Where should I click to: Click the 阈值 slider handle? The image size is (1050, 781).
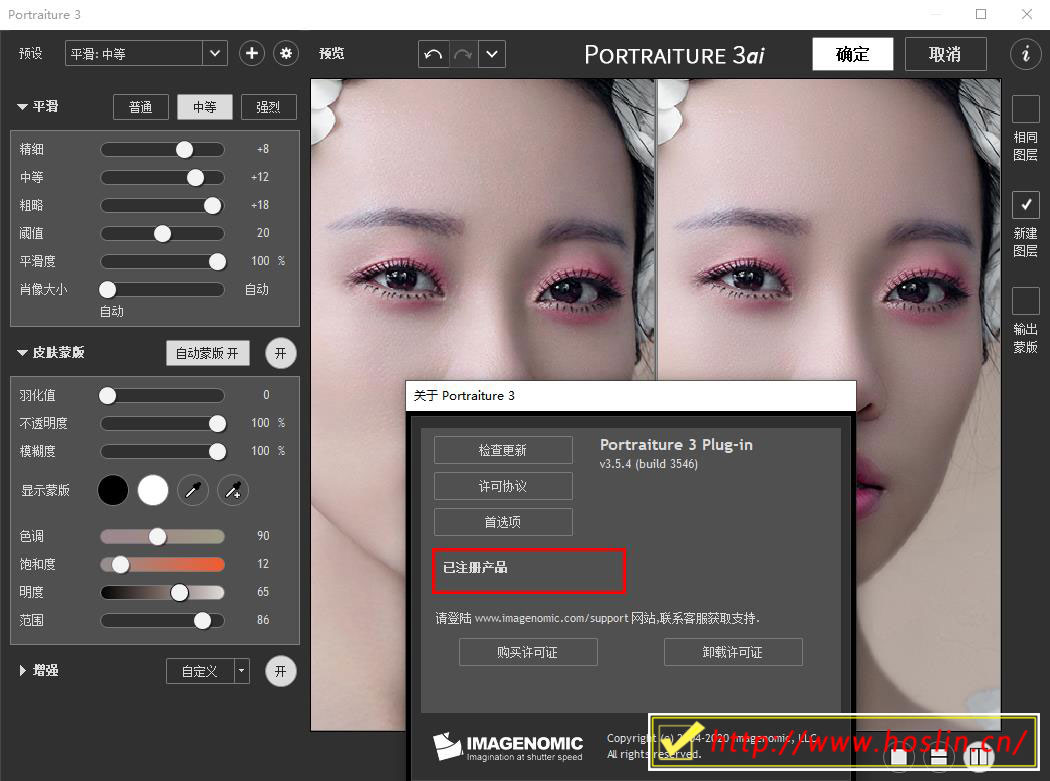pos(163,233)
